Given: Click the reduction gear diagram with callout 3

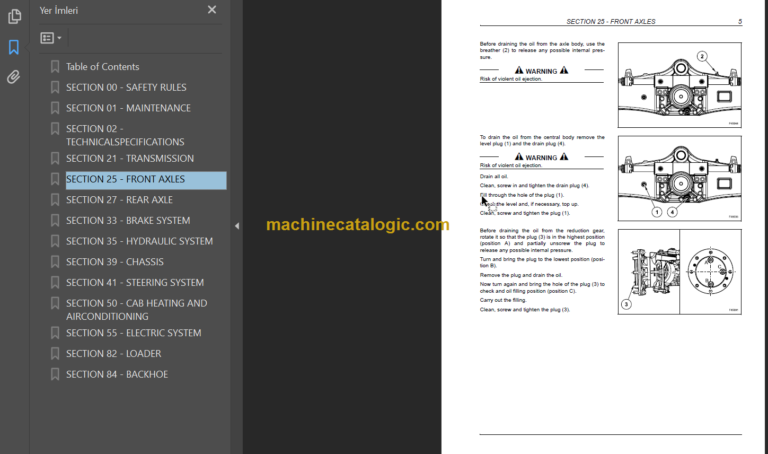Looking at the screenshot, I should [x=679, y=272].
